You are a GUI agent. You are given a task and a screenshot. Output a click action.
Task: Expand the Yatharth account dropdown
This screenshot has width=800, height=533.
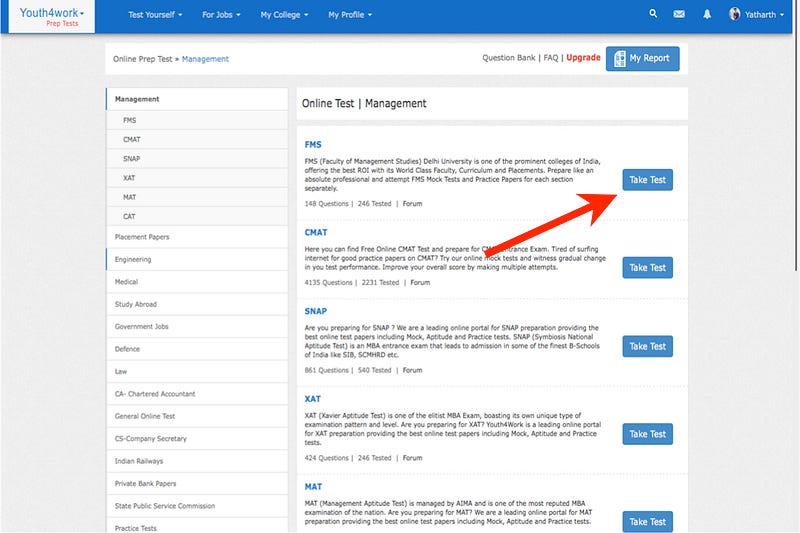(x=764, y=15)
